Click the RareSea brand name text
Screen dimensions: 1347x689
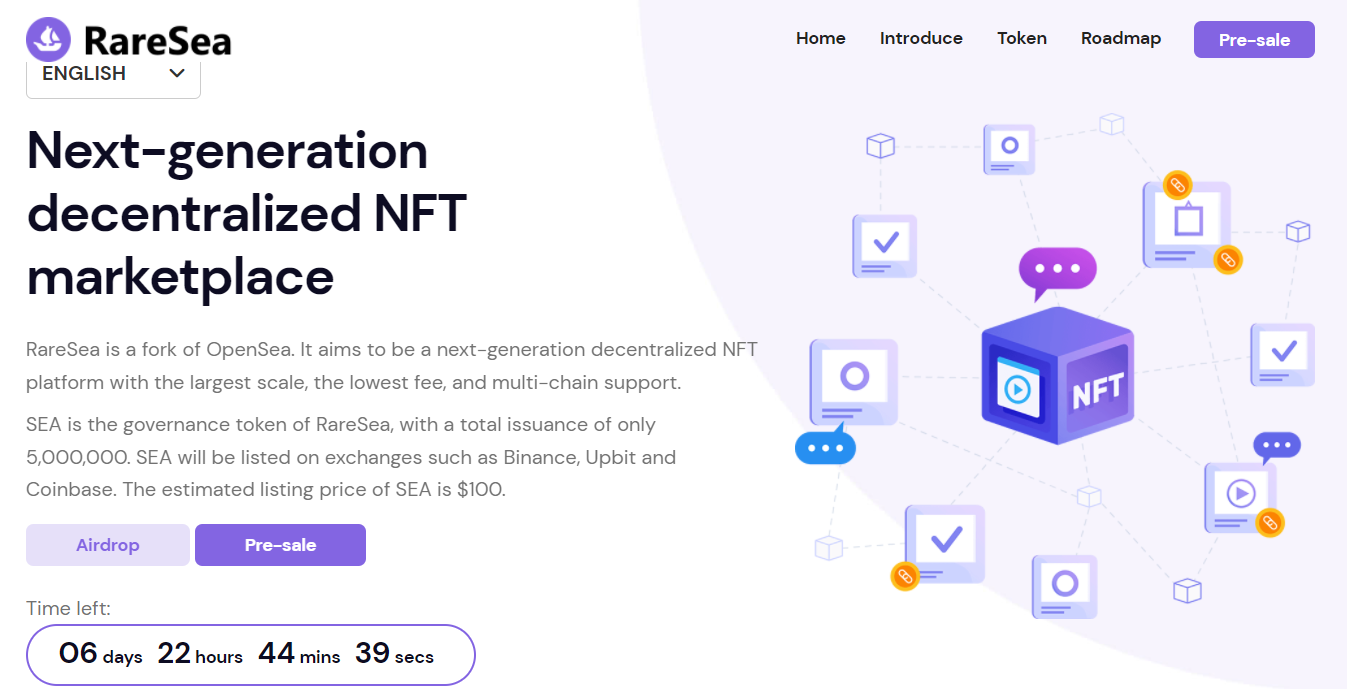click(158, 41)
